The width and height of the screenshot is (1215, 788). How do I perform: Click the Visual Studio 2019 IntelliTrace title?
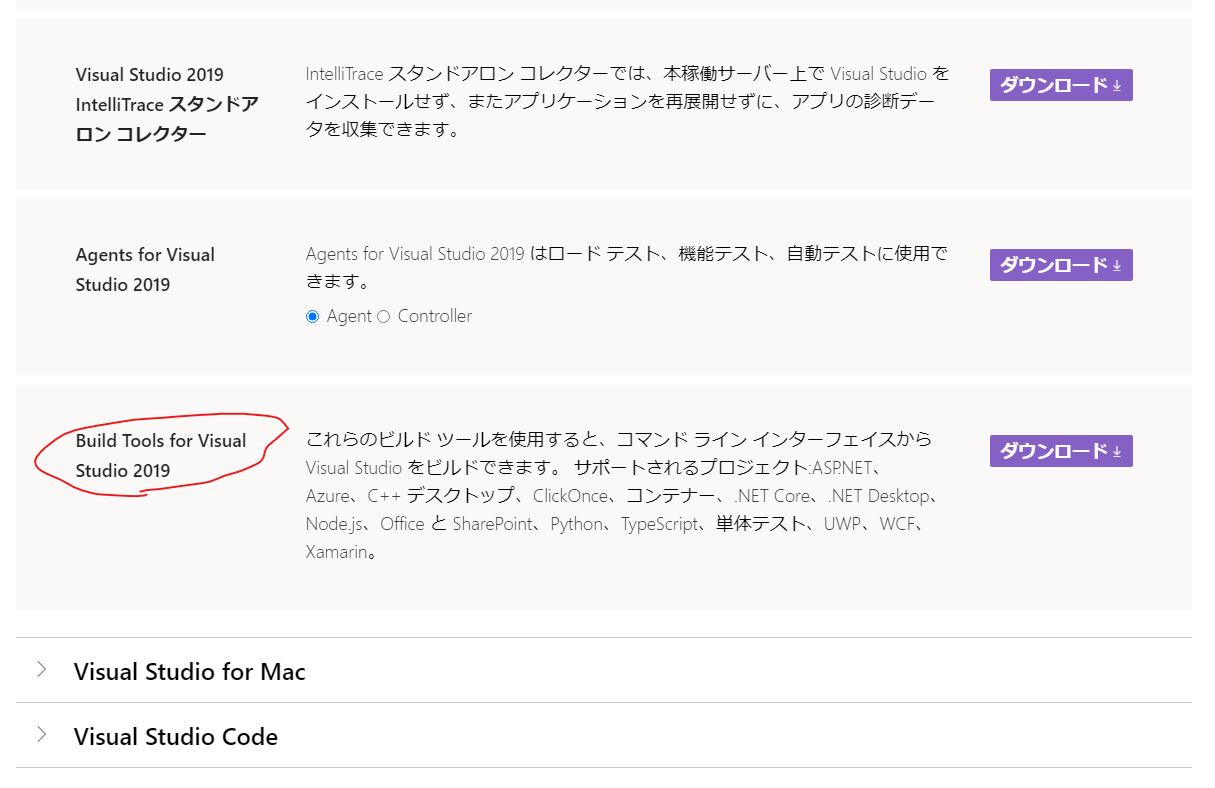click(x=168, y=104)
